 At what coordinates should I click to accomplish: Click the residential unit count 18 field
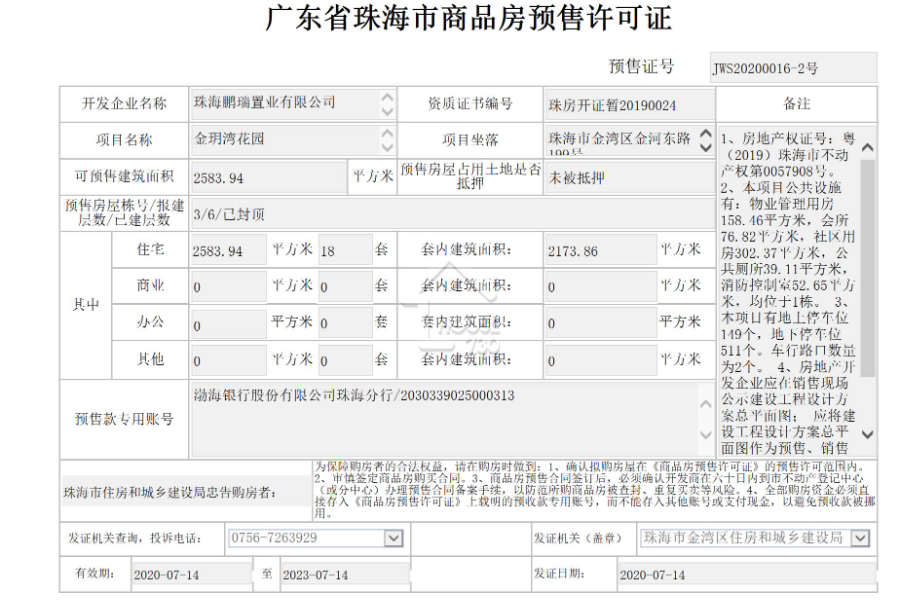[346, 250]
